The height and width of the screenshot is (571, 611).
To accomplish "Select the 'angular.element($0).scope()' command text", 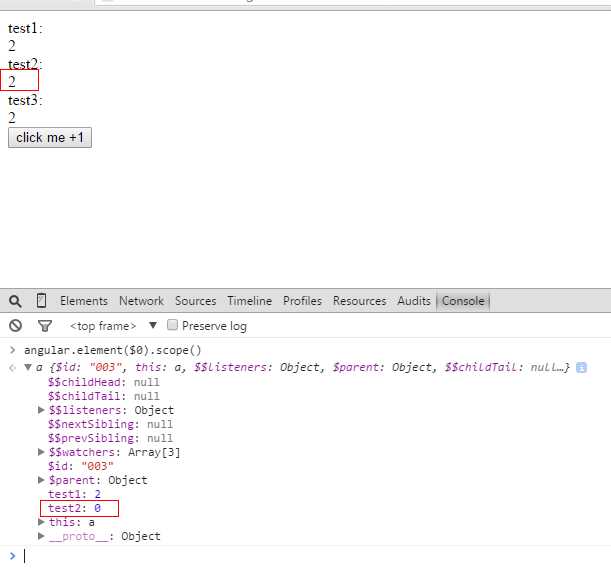I will (113, 350).
